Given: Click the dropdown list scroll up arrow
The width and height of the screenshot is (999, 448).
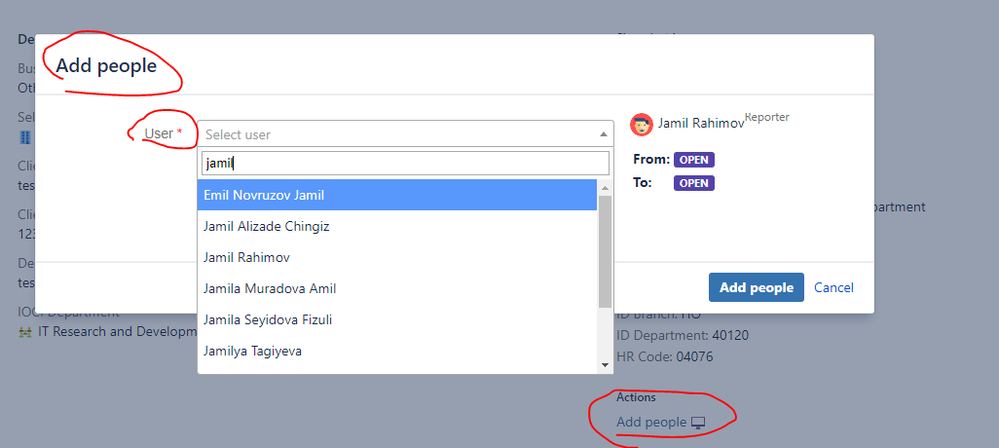Looking at the screenshot, I should [605, 187].
